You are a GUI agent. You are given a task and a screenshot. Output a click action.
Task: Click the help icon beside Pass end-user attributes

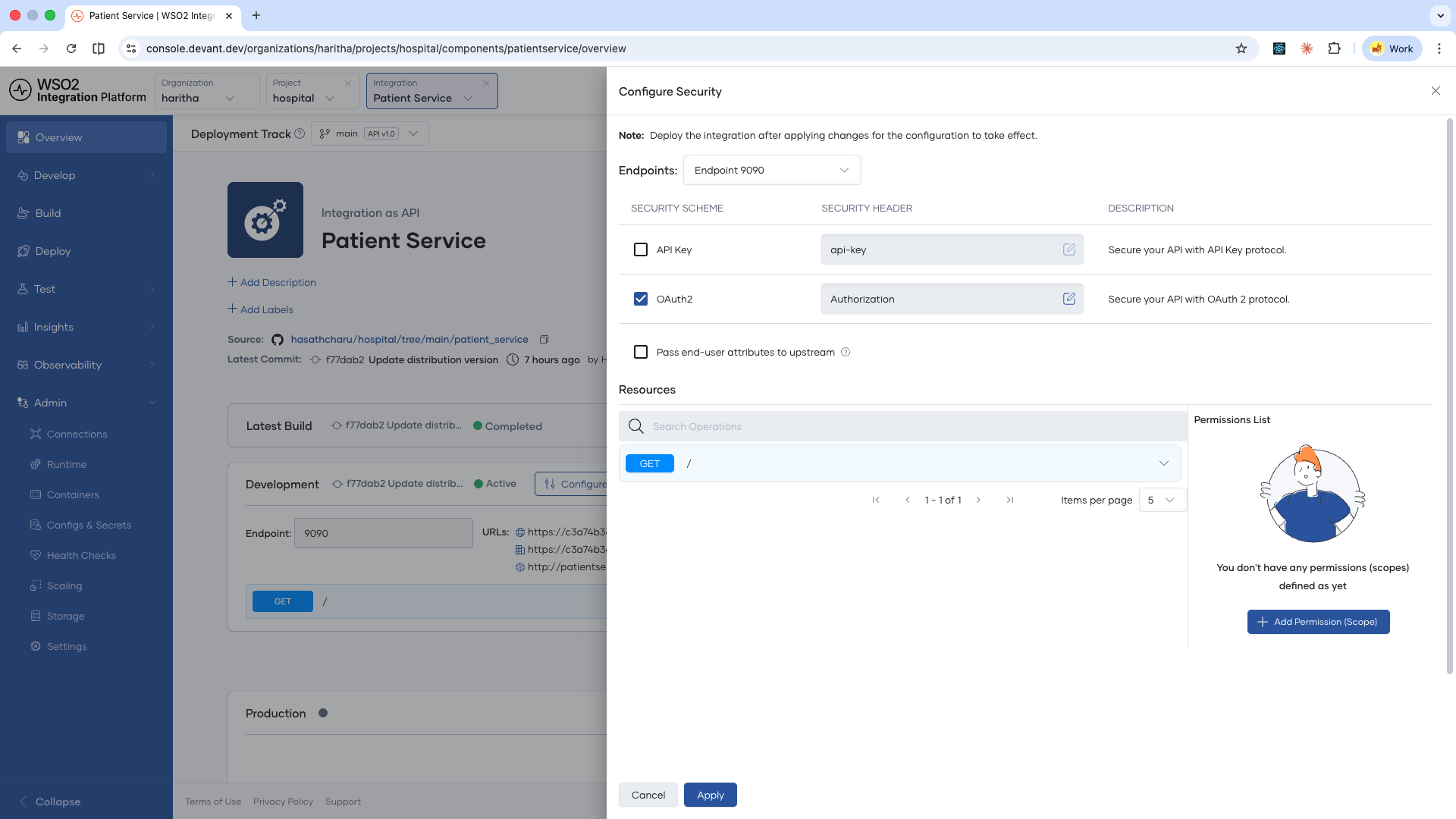[846, 352]
